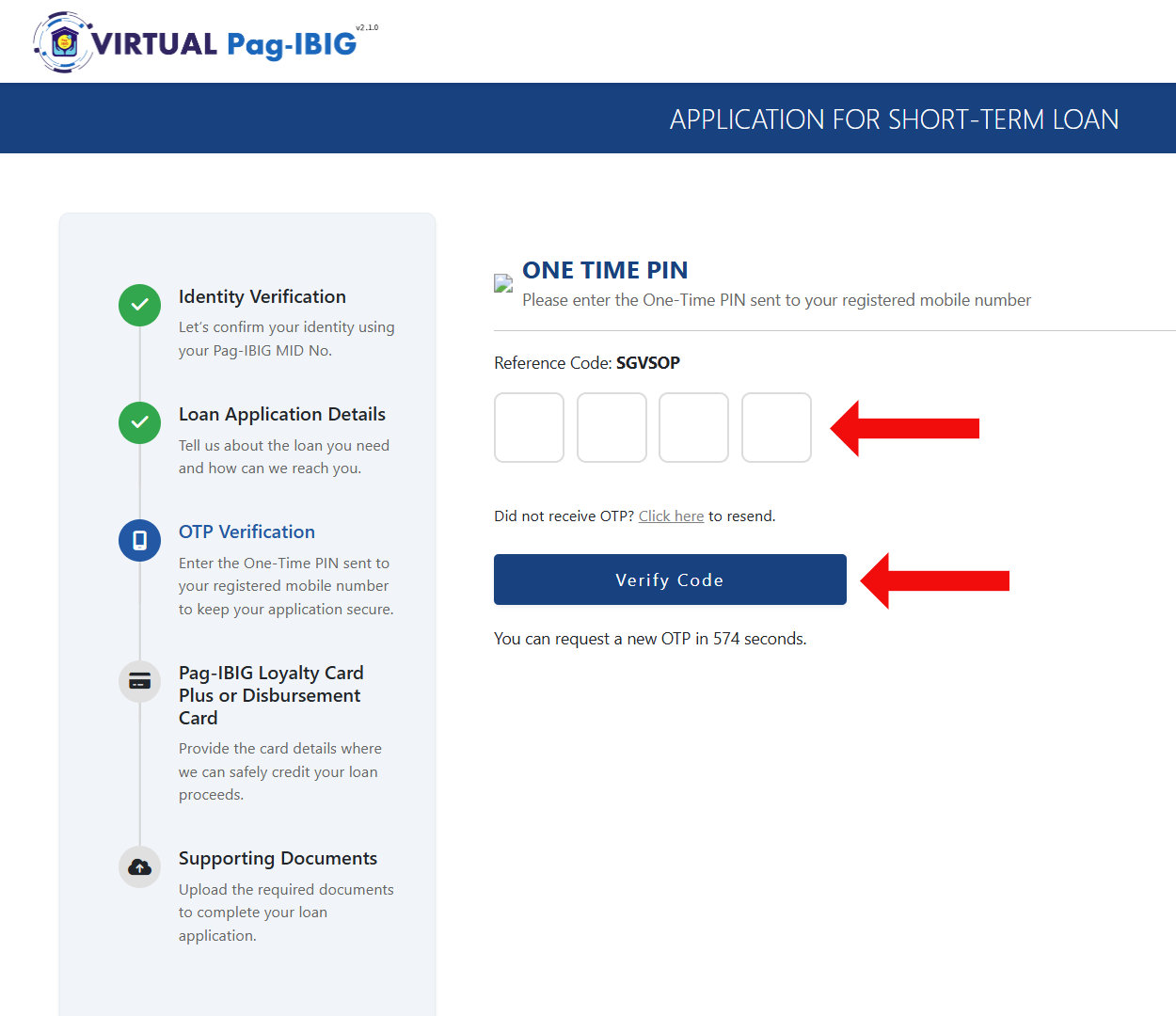Focus the second OTP digit box
This screenshot has width=1176, height=1016.
(x=612, y=427)
